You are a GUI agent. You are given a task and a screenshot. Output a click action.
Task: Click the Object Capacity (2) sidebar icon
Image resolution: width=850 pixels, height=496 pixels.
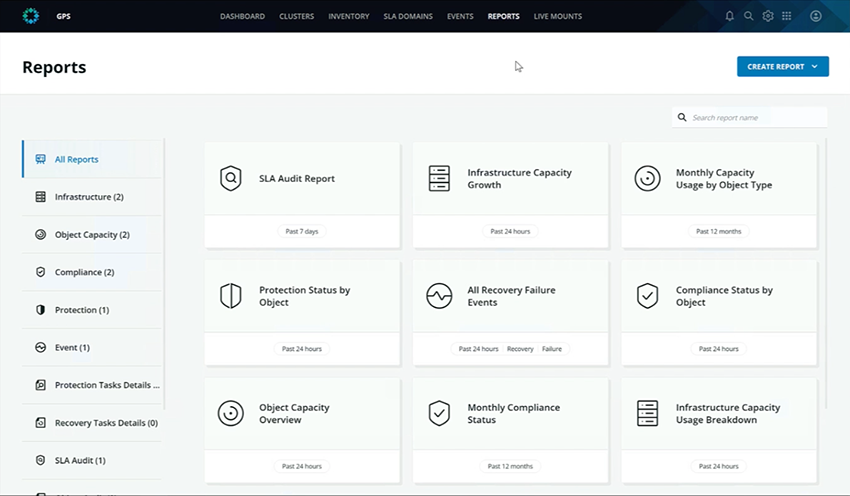41,234
